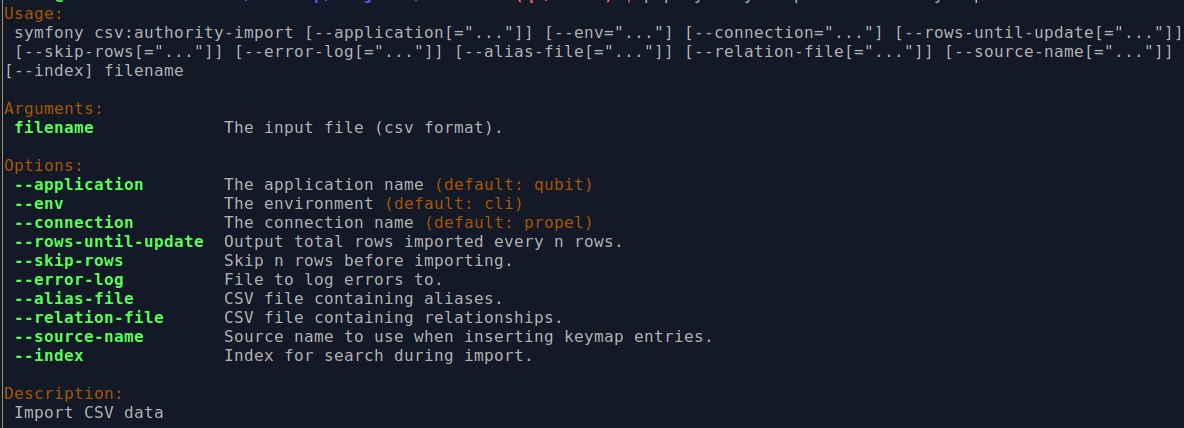Image resolution: width=1184 pixels, height=428 pixels.
Task: Click the "Usage:" section heading
Action: 32,15
